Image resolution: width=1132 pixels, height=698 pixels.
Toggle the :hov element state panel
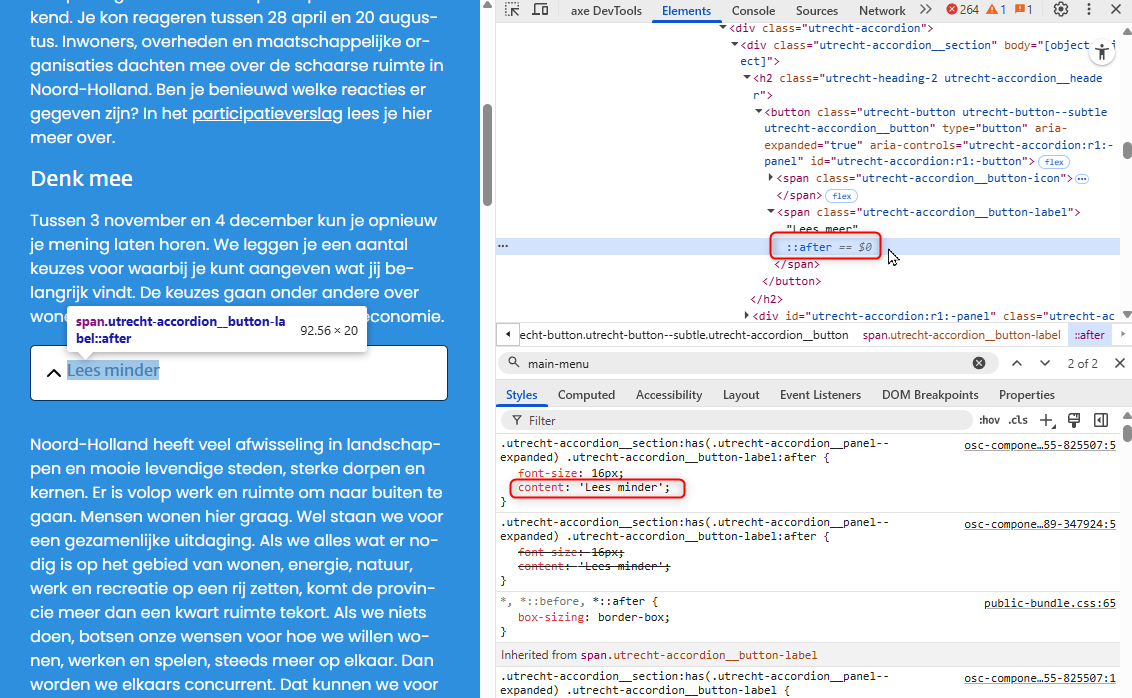click(989, 420)
